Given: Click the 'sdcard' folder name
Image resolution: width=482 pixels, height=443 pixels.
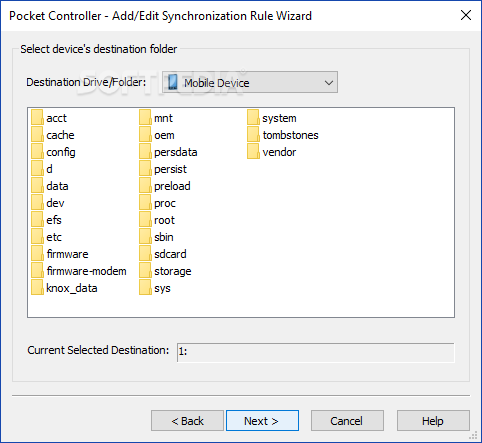Looking at the screenshot, I should tap(170, 254).
